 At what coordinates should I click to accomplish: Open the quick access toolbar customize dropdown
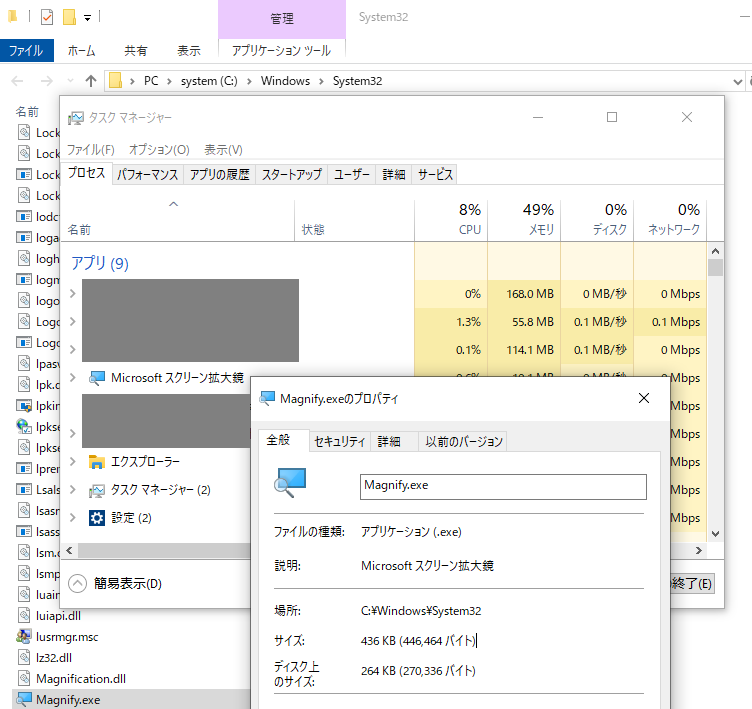(88, 18)
